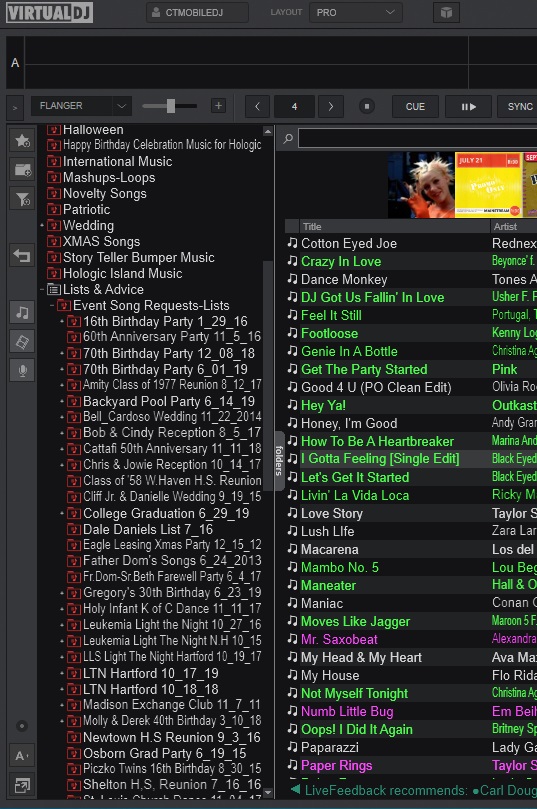Click the music note icon beside Cotton Eyed Joe
The height and width of the screenshot is (809, 537).
point(292,243)
